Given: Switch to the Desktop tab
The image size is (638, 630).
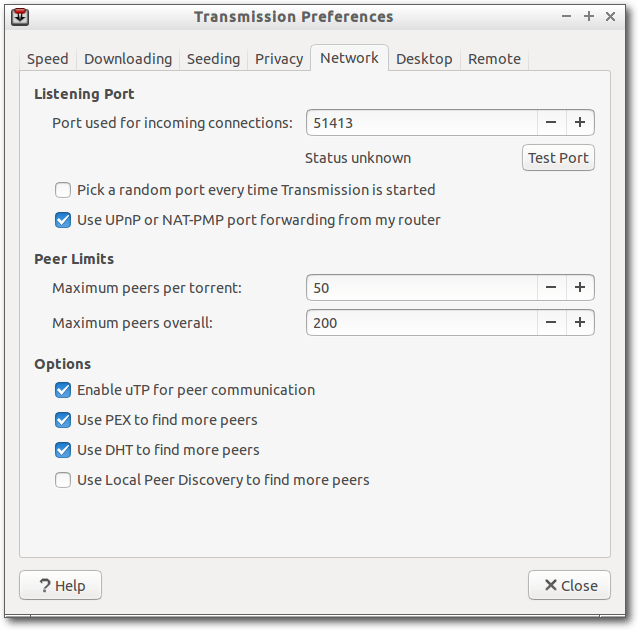Looking at the screenshot, I should [x=424, y=59].
